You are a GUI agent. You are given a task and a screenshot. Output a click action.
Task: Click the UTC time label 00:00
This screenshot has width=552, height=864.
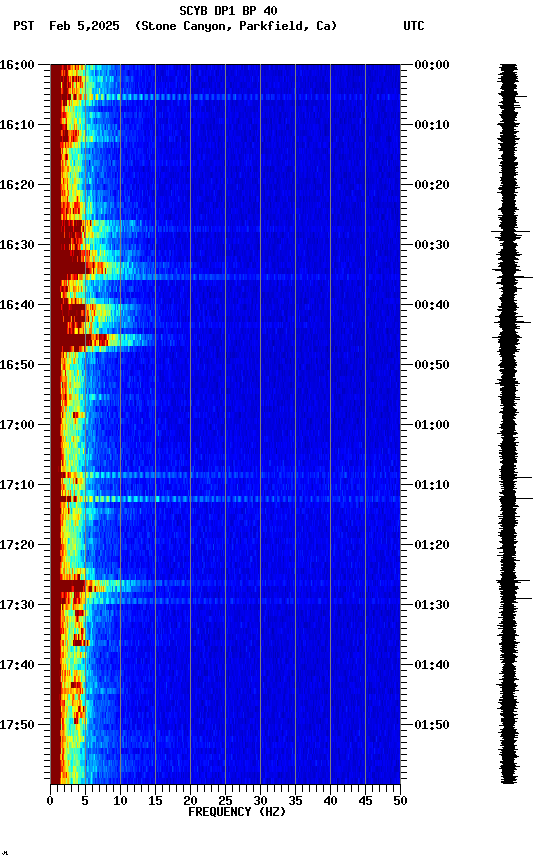tap(432, 65)
